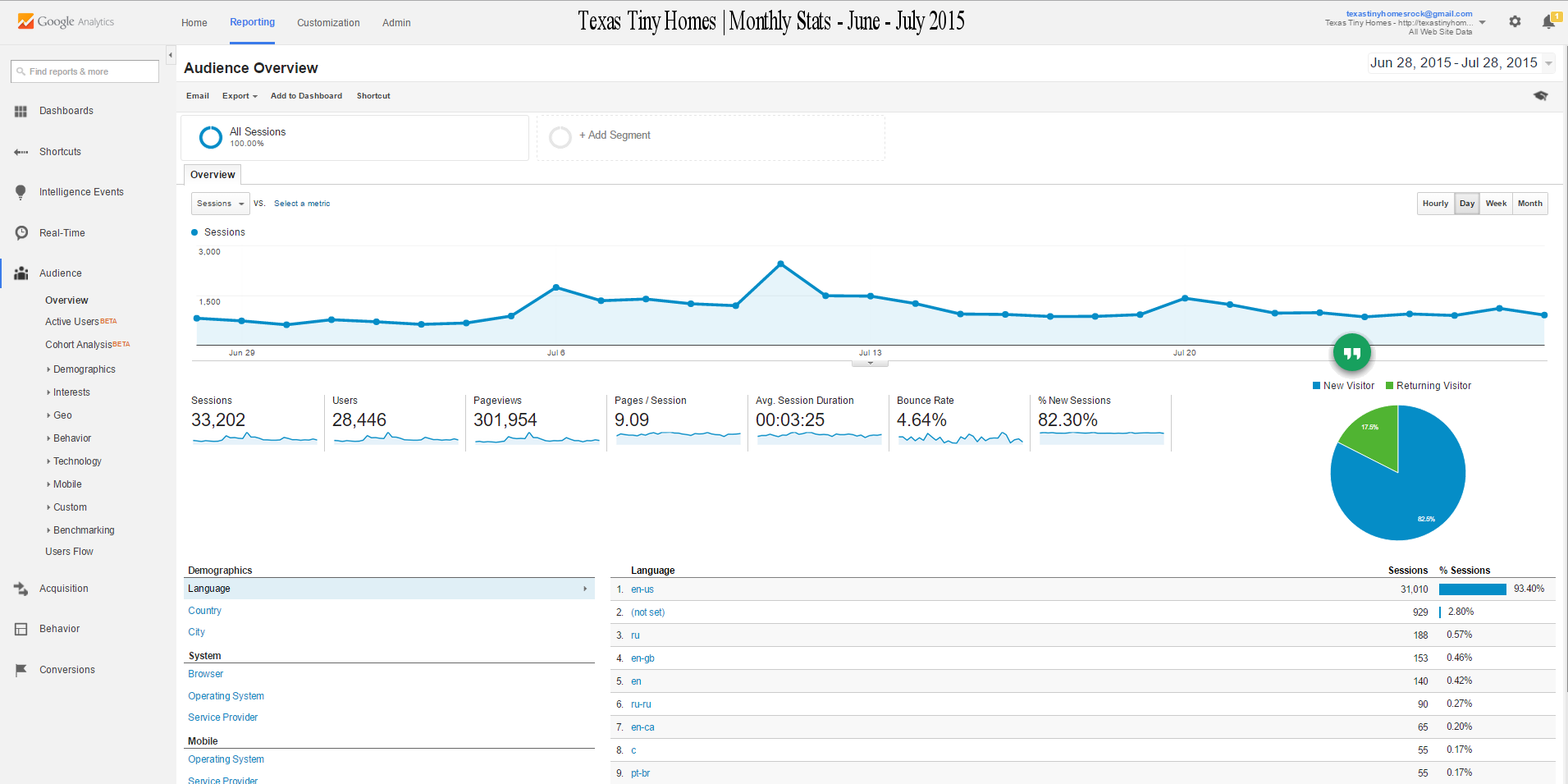Open the Admin tab

pyautogui.click(x=396, y=23)
